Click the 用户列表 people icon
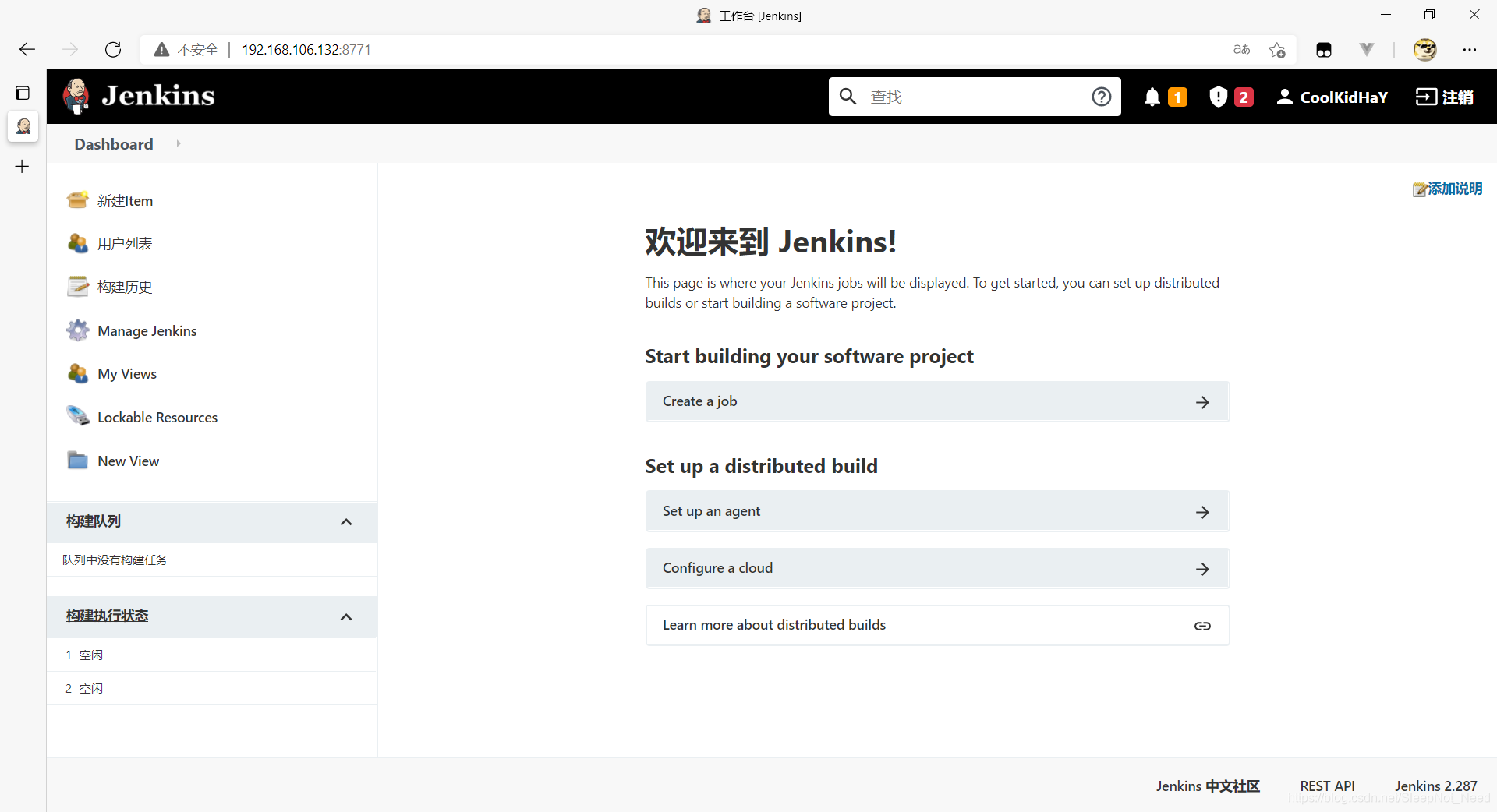 pyautogui.click(x=77, y=243)
